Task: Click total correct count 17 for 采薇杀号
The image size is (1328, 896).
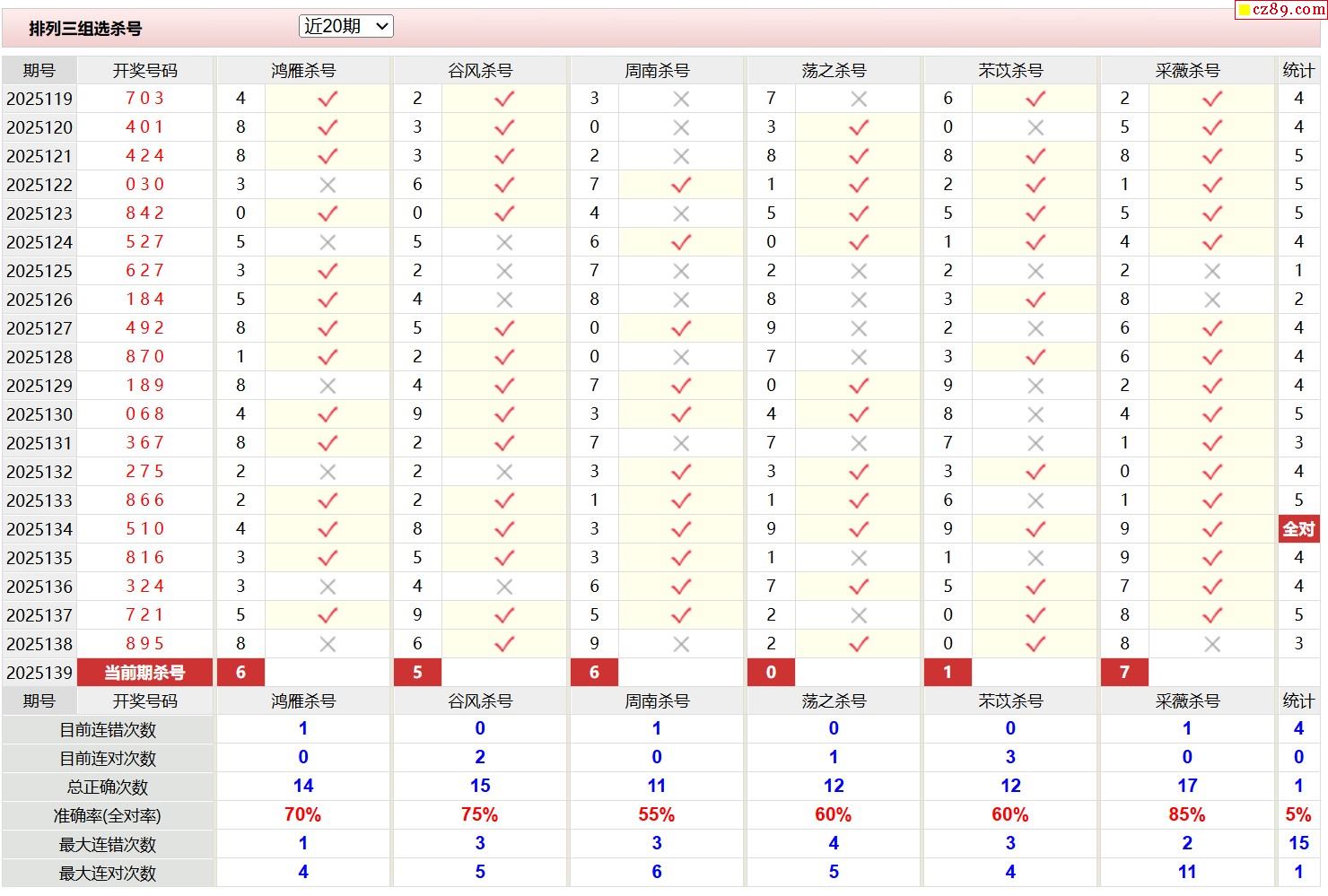Action: (x=1187, y=787)
